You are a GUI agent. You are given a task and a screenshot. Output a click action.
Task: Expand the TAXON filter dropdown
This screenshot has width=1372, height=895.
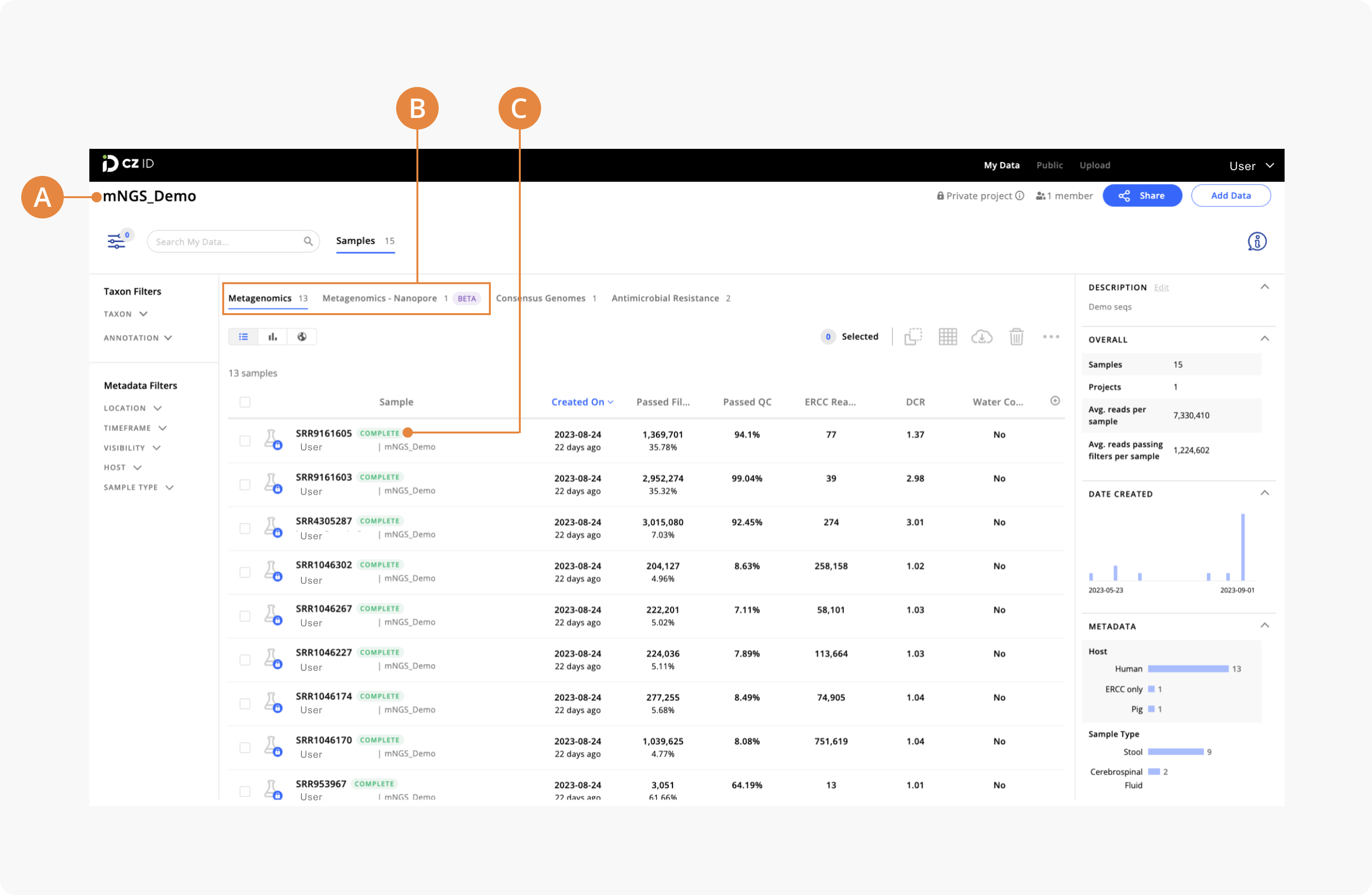point(126,314)
